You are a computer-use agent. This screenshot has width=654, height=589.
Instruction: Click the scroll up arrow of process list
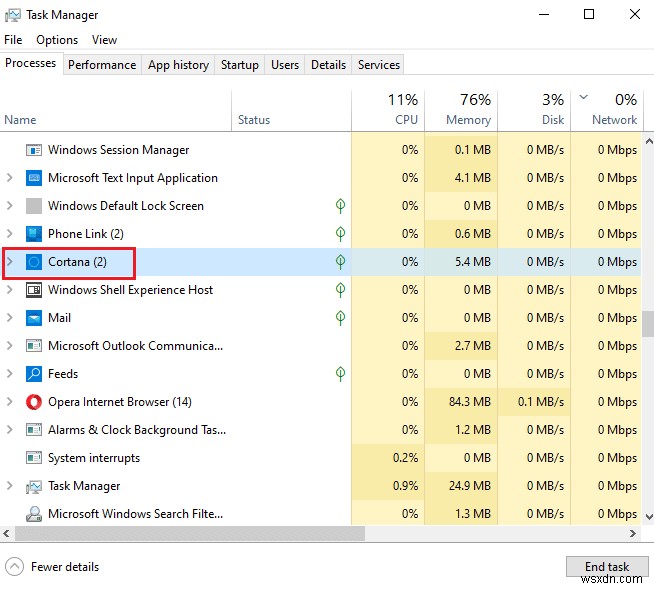pos(649,141)
